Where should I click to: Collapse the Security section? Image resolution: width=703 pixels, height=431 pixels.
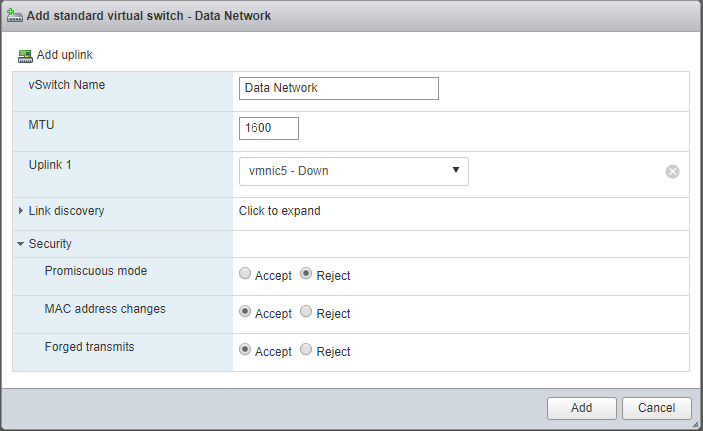tap(21, 244)
